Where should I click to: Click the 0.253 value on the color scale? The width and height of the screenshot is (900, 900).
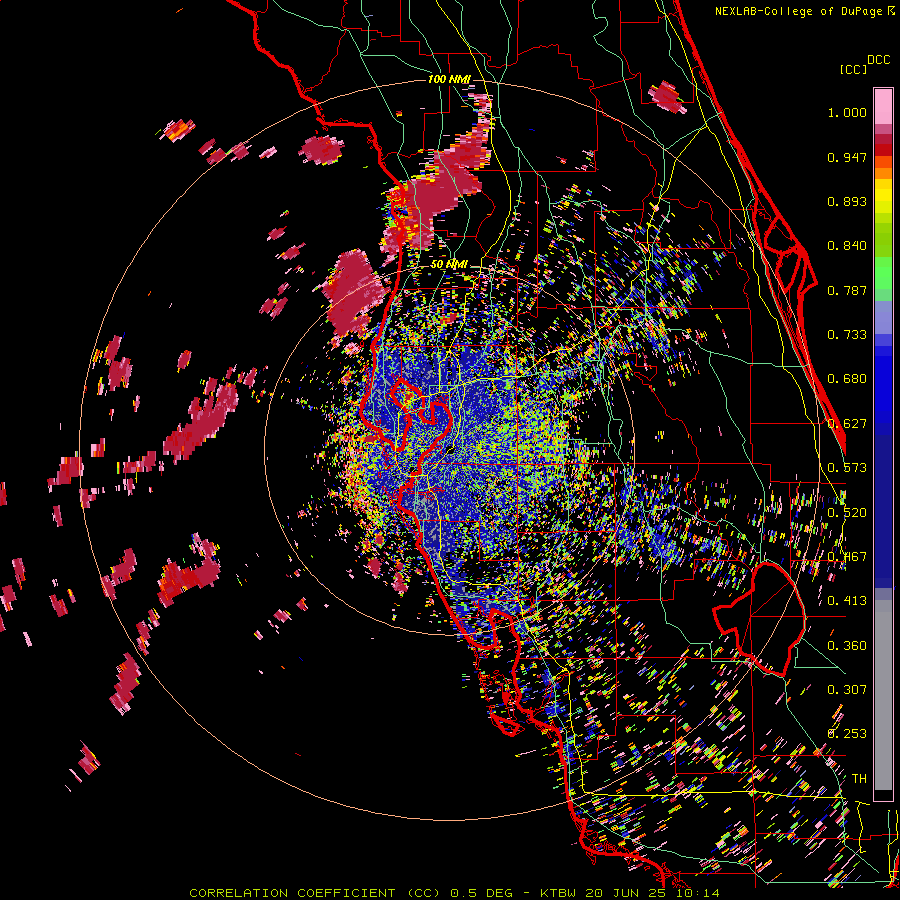coord(847,734)
